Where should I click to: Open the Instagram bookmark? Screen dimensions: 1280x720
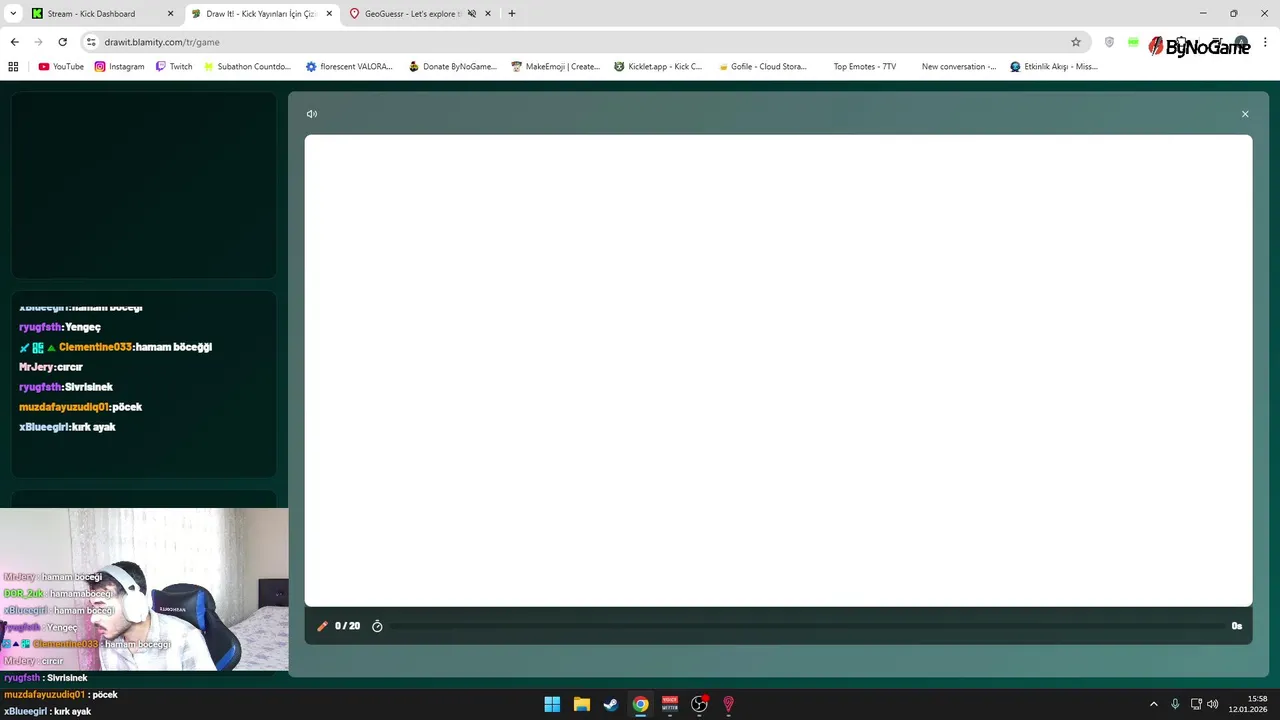tap(119, 67)
